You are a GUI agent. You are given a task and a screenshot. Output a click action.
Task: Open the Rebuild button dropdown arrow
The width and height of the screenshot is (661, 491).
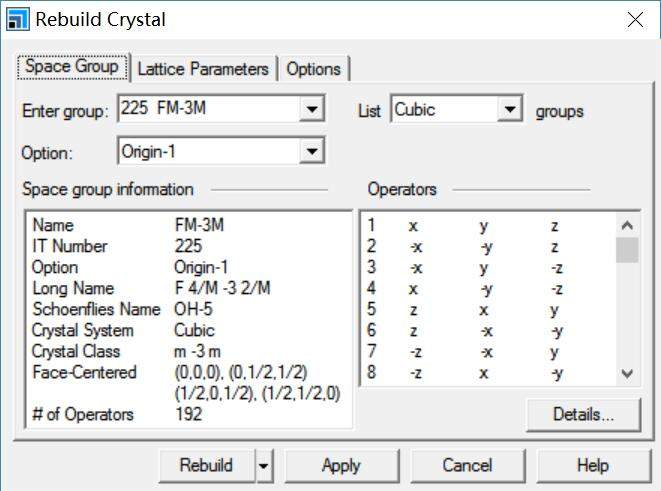263,465
